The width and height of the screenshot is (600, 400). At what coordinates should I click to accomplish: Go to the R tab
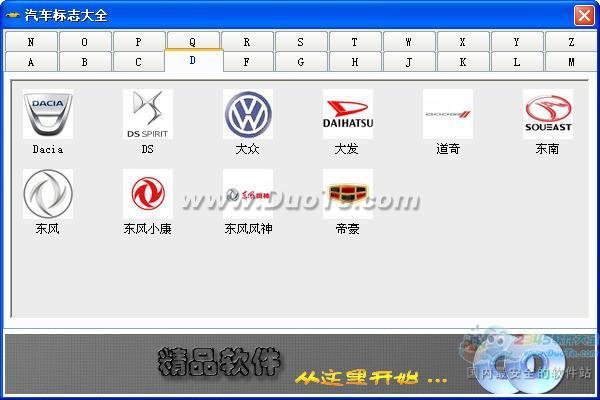pos(247,41)
